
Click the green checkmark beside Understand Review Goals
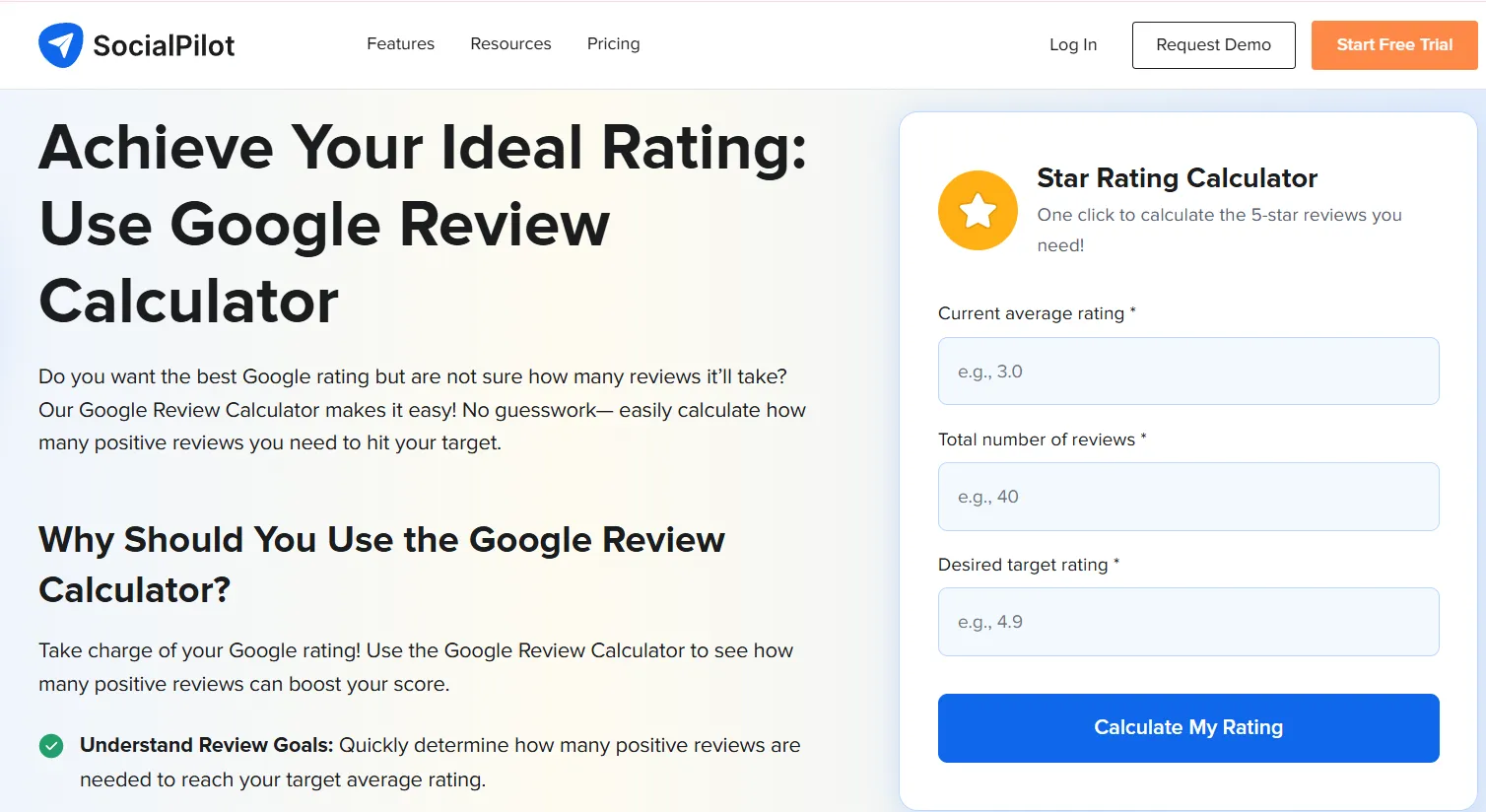pyautogui.click(x=51, y=746)
